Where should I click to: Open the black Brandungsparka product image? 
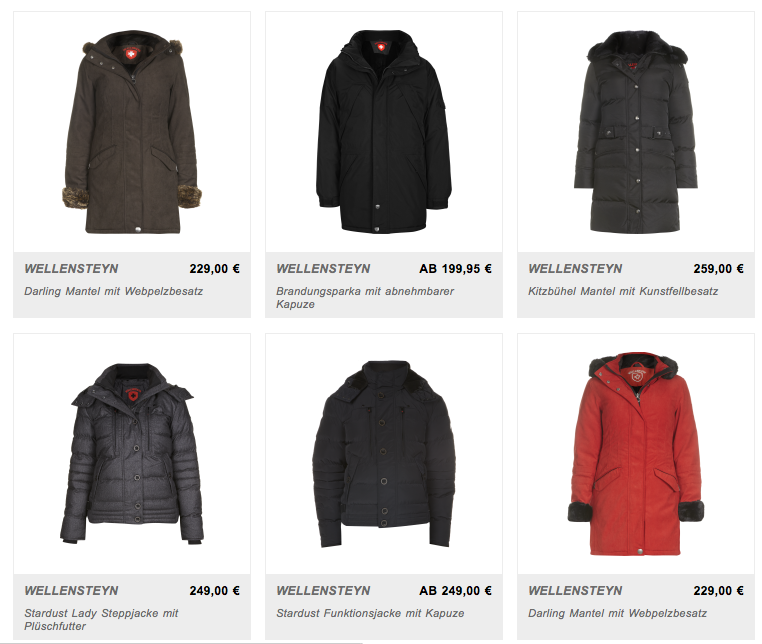[384, 132]
